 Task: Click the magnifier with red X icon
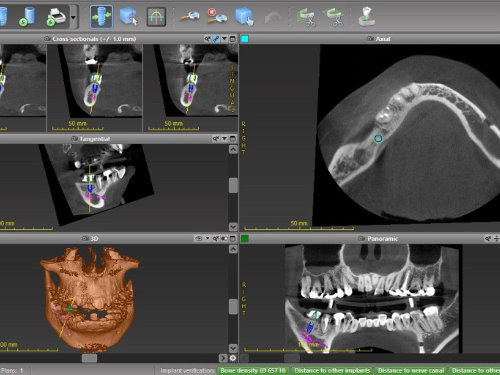tap(217, 16)
